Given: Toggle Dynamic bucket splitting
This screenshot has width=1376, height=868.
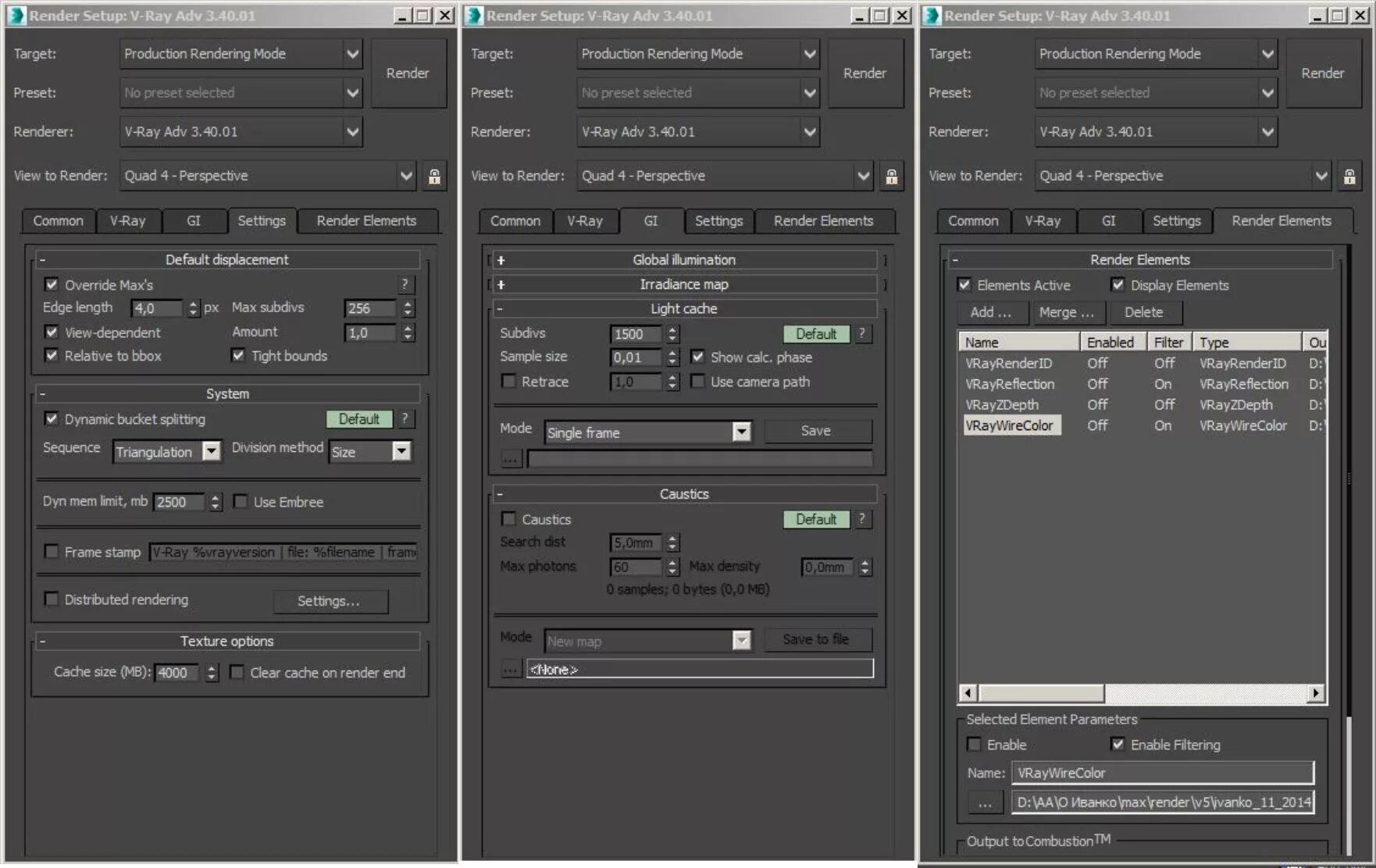Looking at the screenshot, I should click(x=52, y=419).
